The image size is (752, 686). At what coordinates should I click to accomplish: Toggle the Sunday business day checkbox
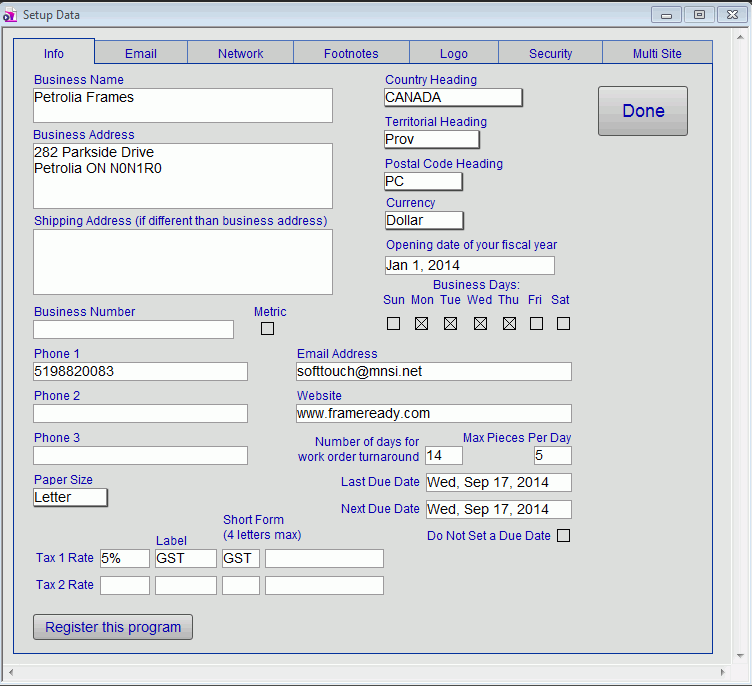tap(393, 323)
